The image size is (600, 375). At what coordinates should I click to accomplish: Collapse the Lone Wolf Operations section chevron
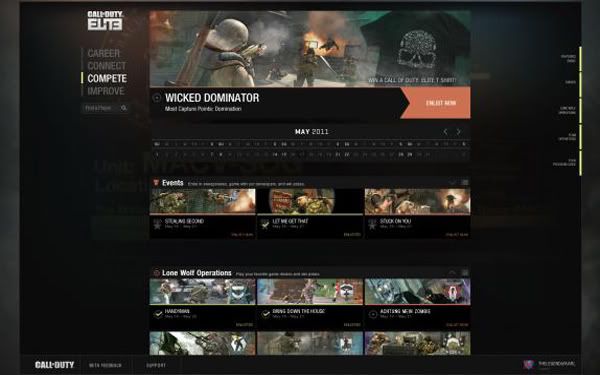pyautogui.click(x=452, y=273)
